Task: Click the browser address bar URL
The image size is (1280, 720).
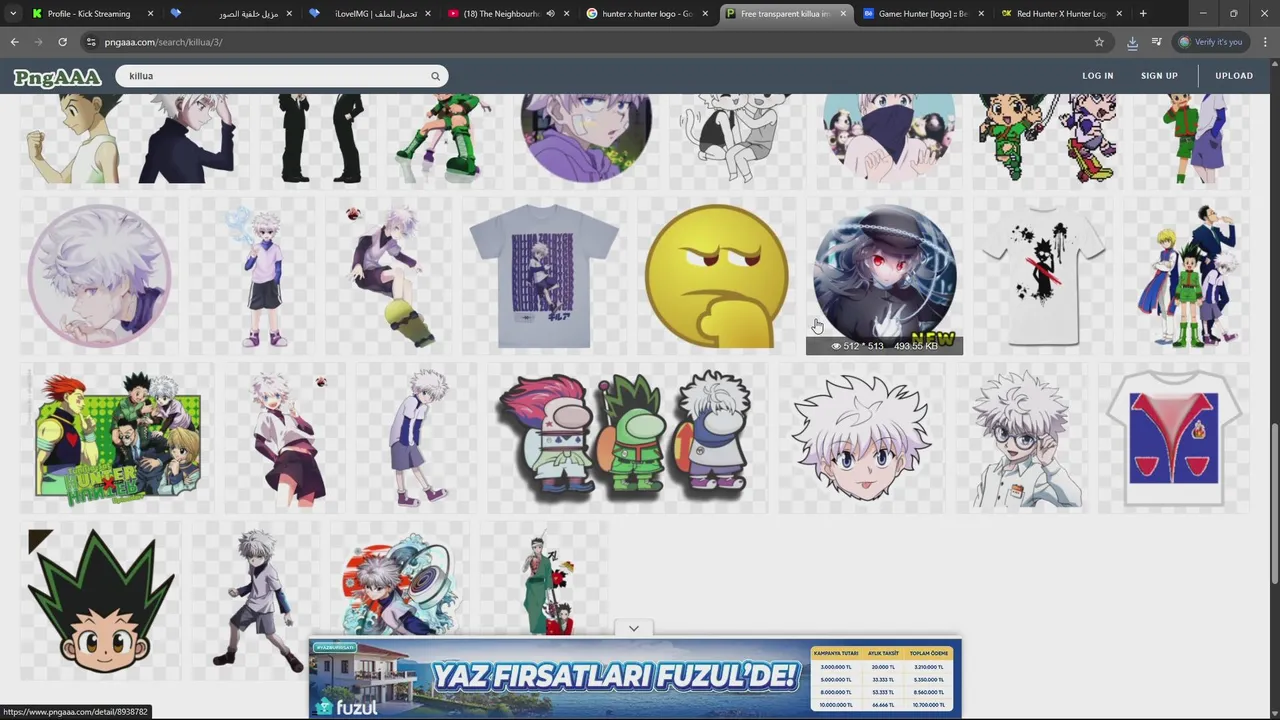Action: [x=163, y=42]
